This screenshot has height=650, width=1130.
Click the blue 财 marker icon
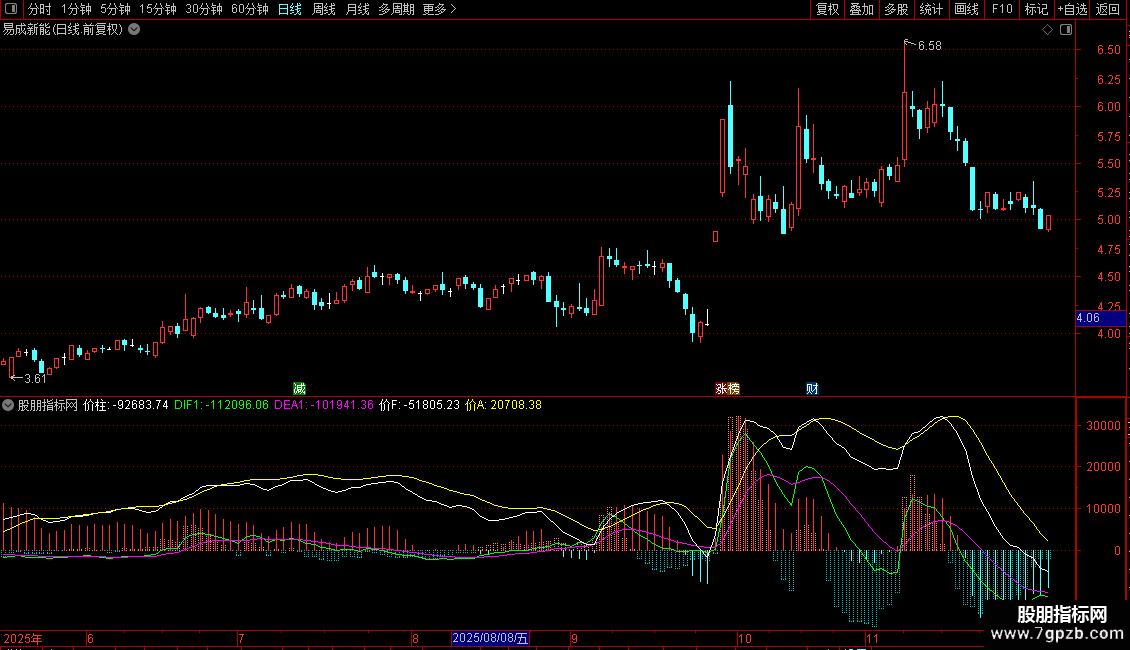point(812,388)
